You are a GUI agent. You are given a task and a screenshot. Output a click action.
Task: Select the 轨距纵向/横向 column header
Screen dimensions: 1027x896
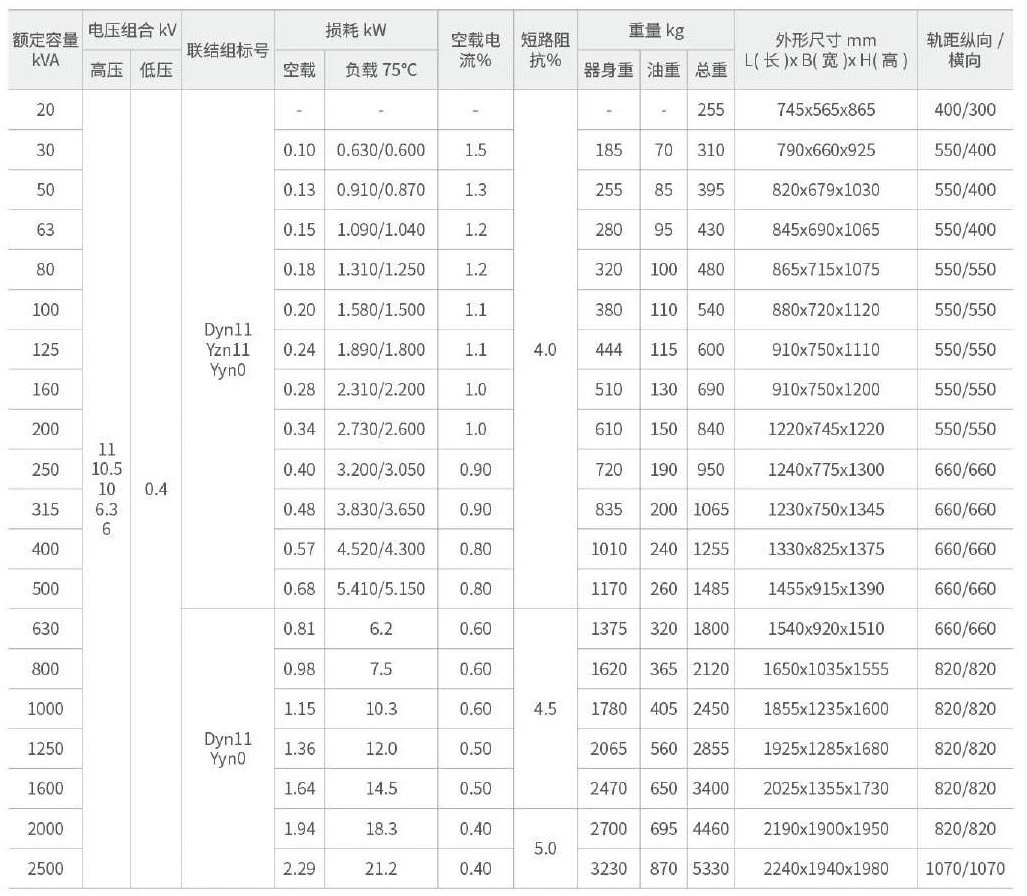coord(965,50)
